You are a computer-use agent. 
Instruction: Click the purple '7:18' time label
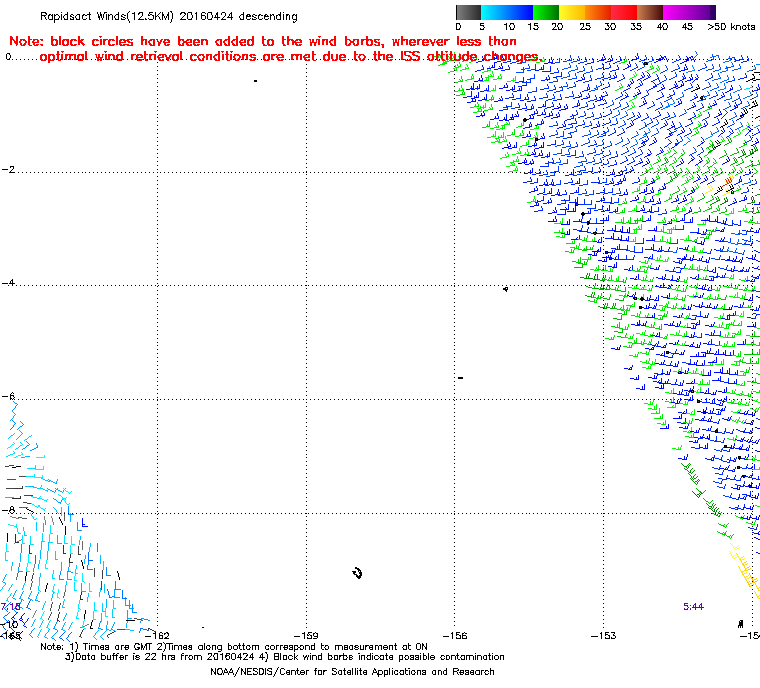11,607
